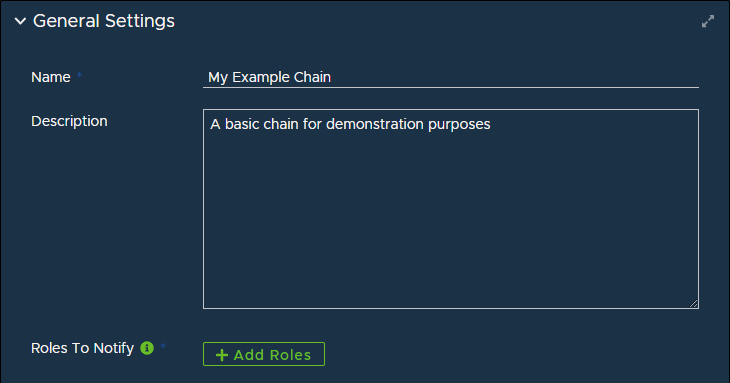Click the Description field label
The height and width of the screenshot is (383, 730).
[x=69, y=121]
